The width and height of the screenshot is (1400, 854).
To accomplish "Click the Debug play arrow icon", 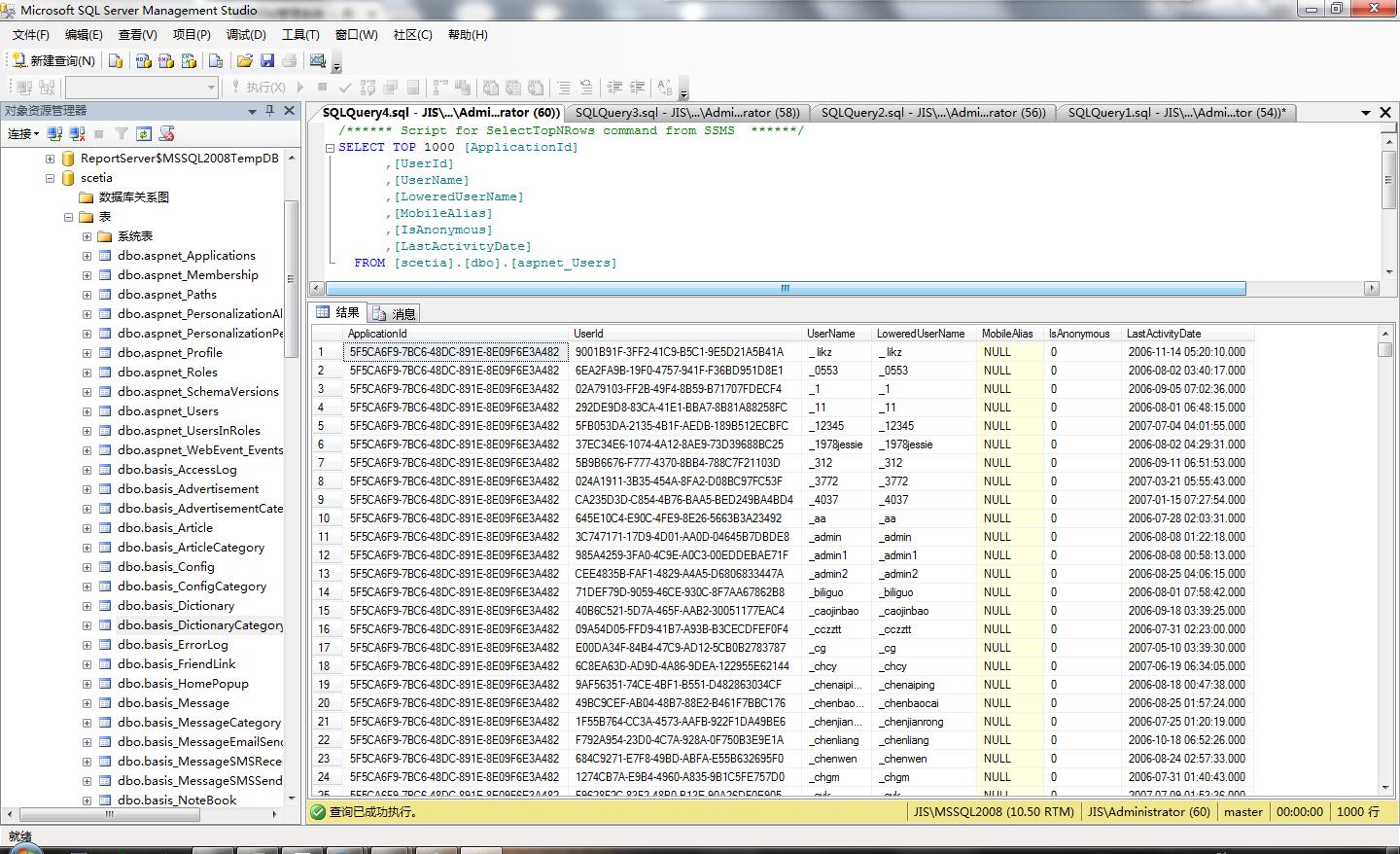I will coord(301,87).
